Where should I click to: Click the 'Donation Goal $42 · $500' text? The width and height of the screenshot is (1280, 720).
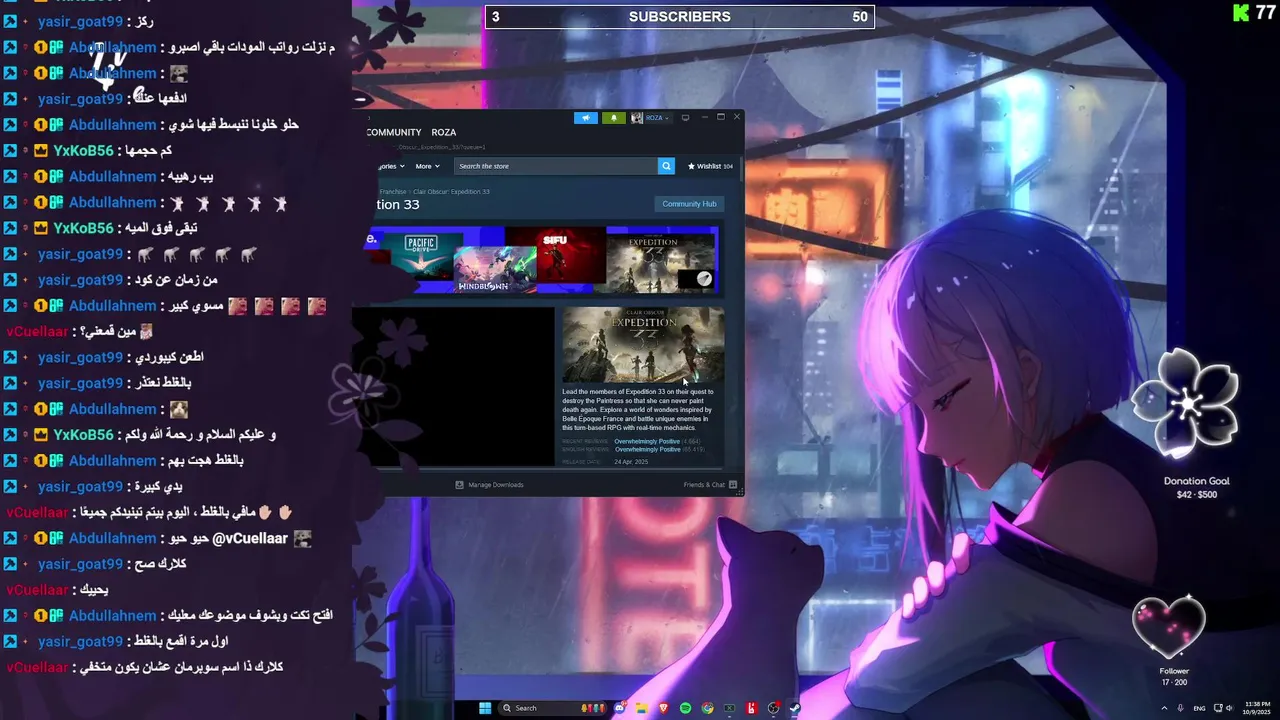click(x=1197, y=488)
